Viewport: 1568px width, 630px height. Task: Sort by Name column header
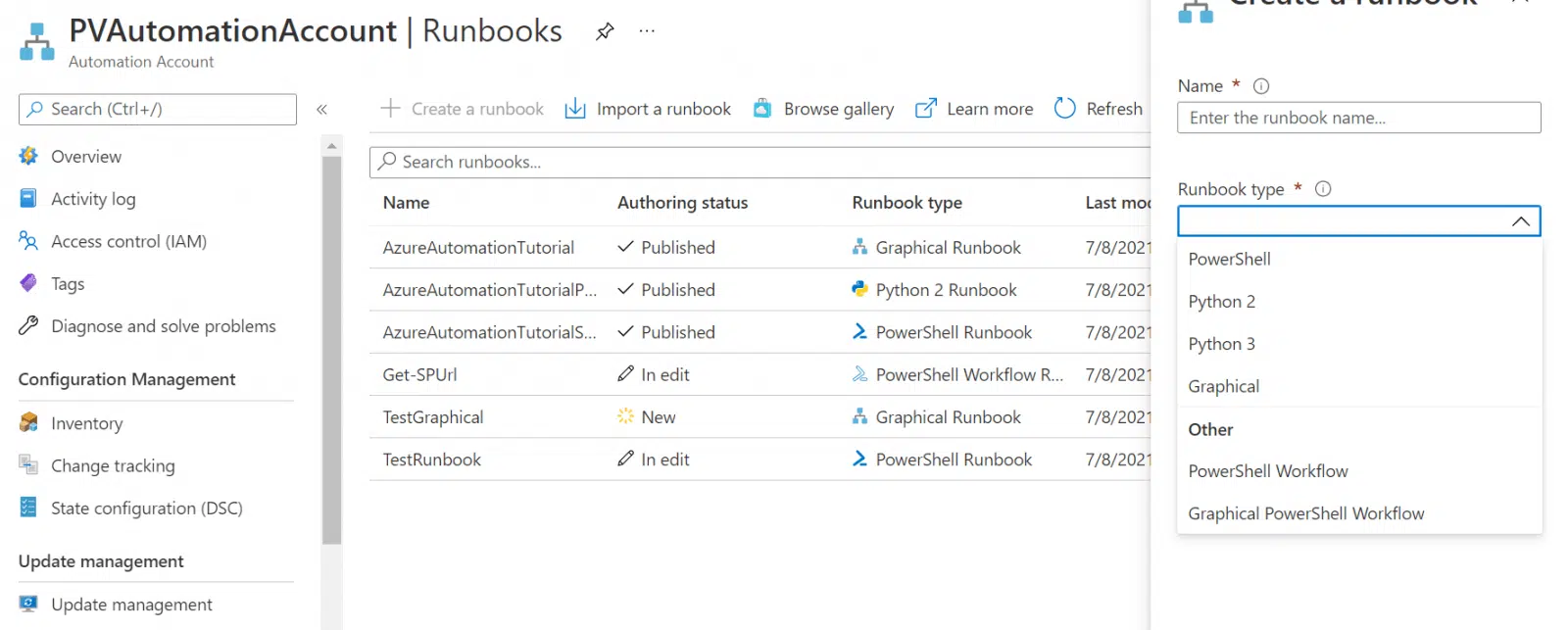[x=406, y=202]
